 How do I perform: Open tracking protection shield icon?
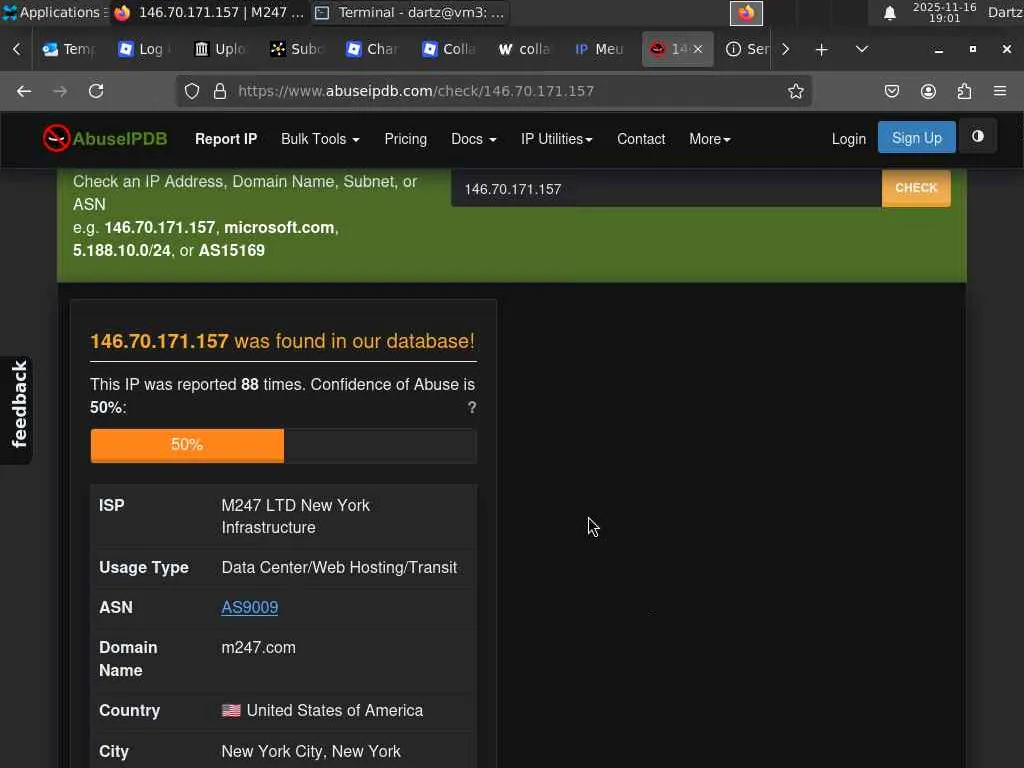click(191, 91)
